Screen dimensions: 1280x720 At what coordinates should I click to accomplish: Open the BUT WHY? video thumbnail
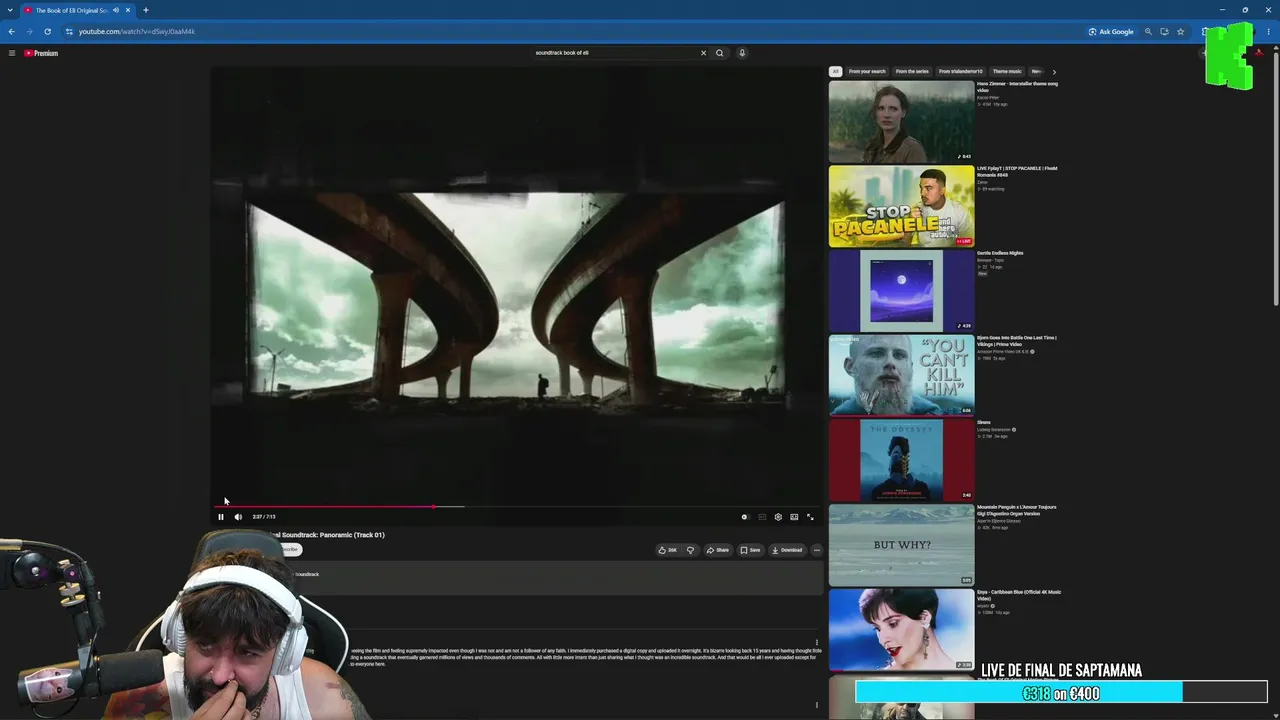coord(901,545)
